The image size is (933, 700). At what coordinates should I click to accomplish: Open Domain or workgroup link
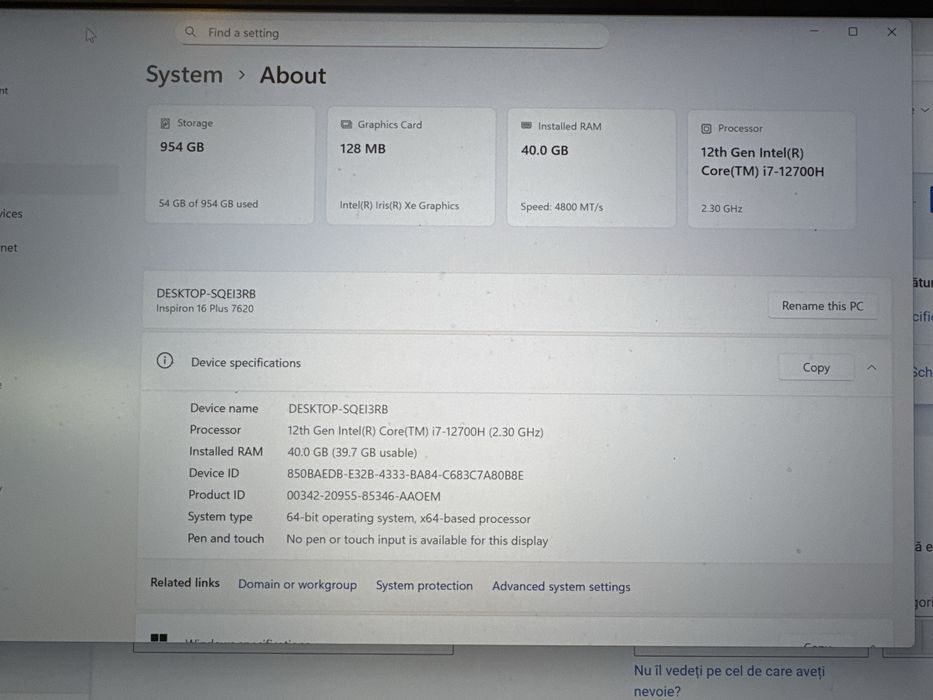[x=298, y=585]
